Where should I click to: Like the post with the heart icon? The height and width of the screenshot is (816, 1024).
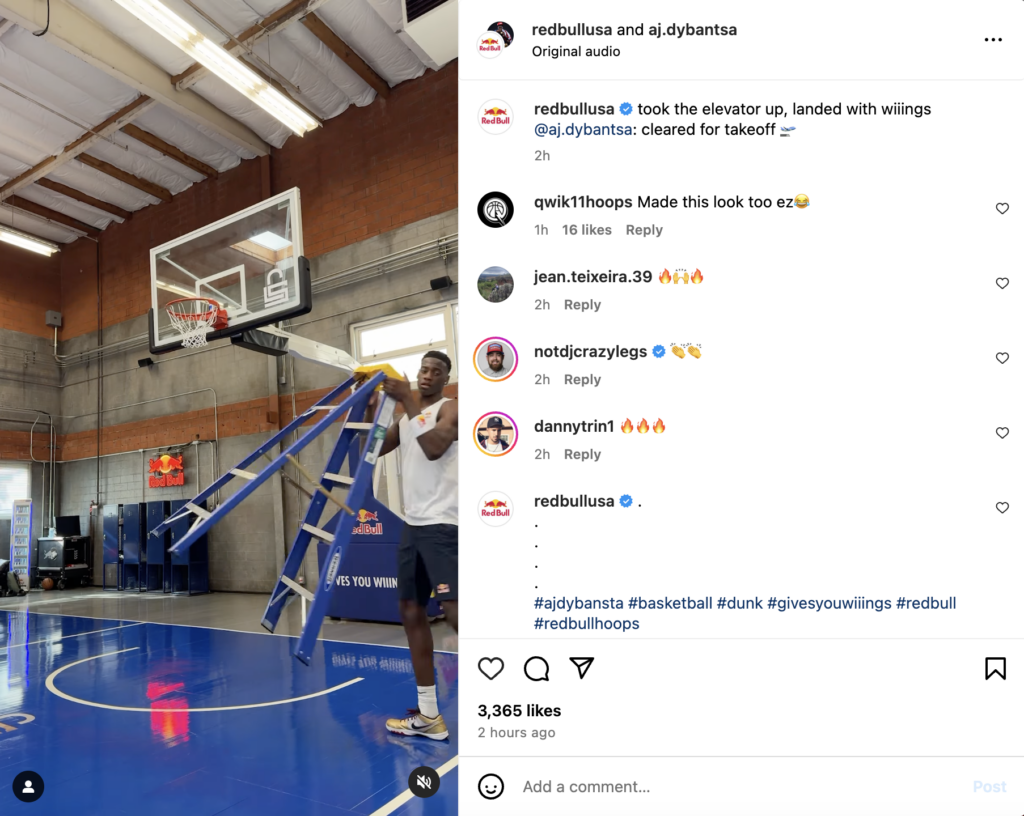pyautogui.click(x=490, y=668)
